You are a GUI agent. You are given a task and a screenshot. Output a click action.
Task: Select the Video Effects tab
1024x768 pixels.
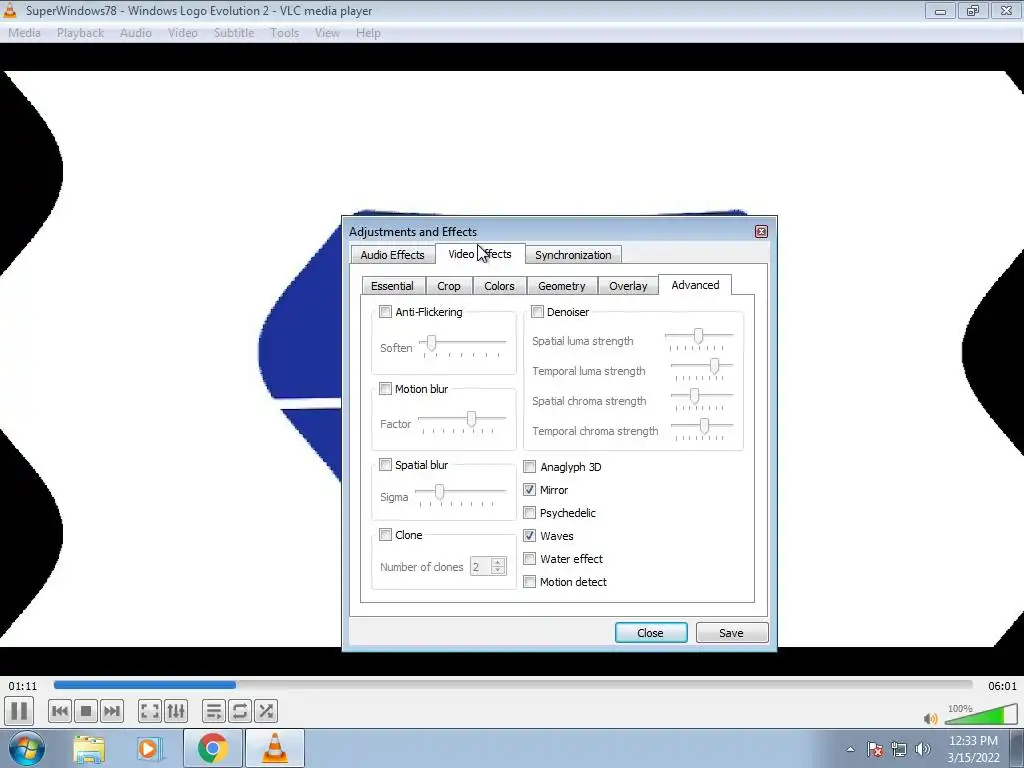pyautogui.click(x=480, y=254)
